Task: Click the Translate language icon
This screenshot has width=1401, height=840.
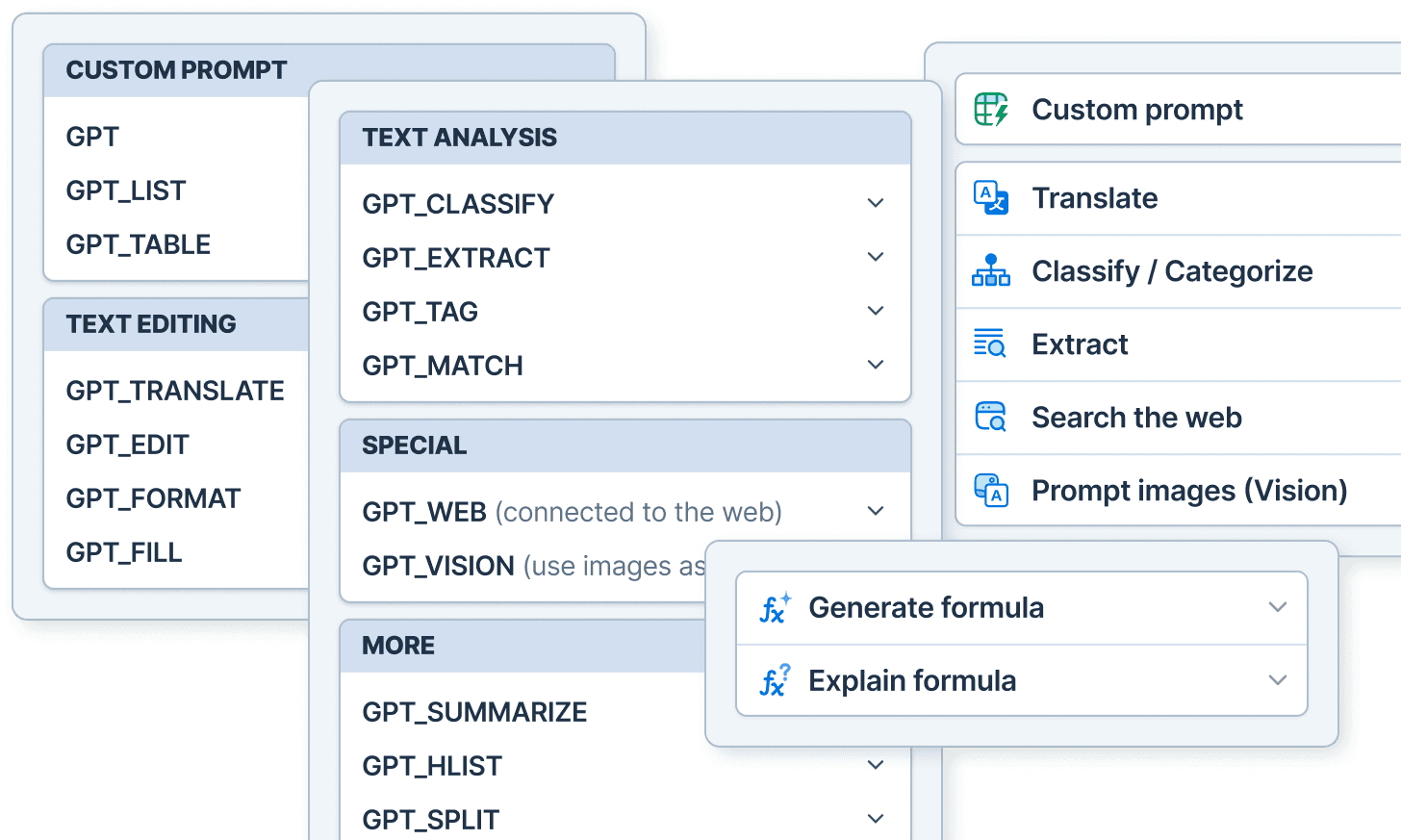Action: tap(991, 198)
